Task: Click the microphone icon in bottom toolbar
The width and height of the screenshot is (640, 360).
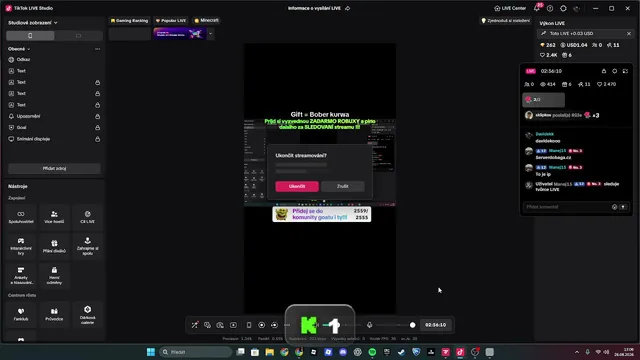Action: tap(369, 325)
